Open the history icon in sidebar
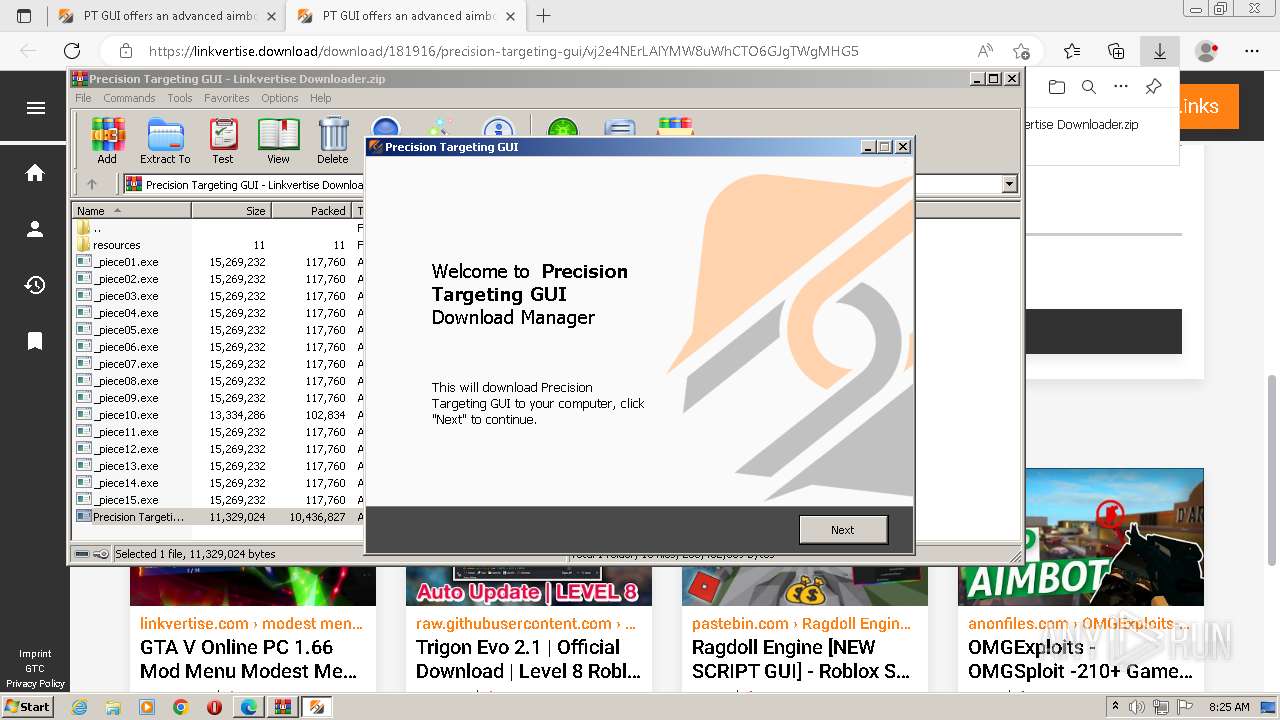 pyautogui.click(x=35, y=285)
